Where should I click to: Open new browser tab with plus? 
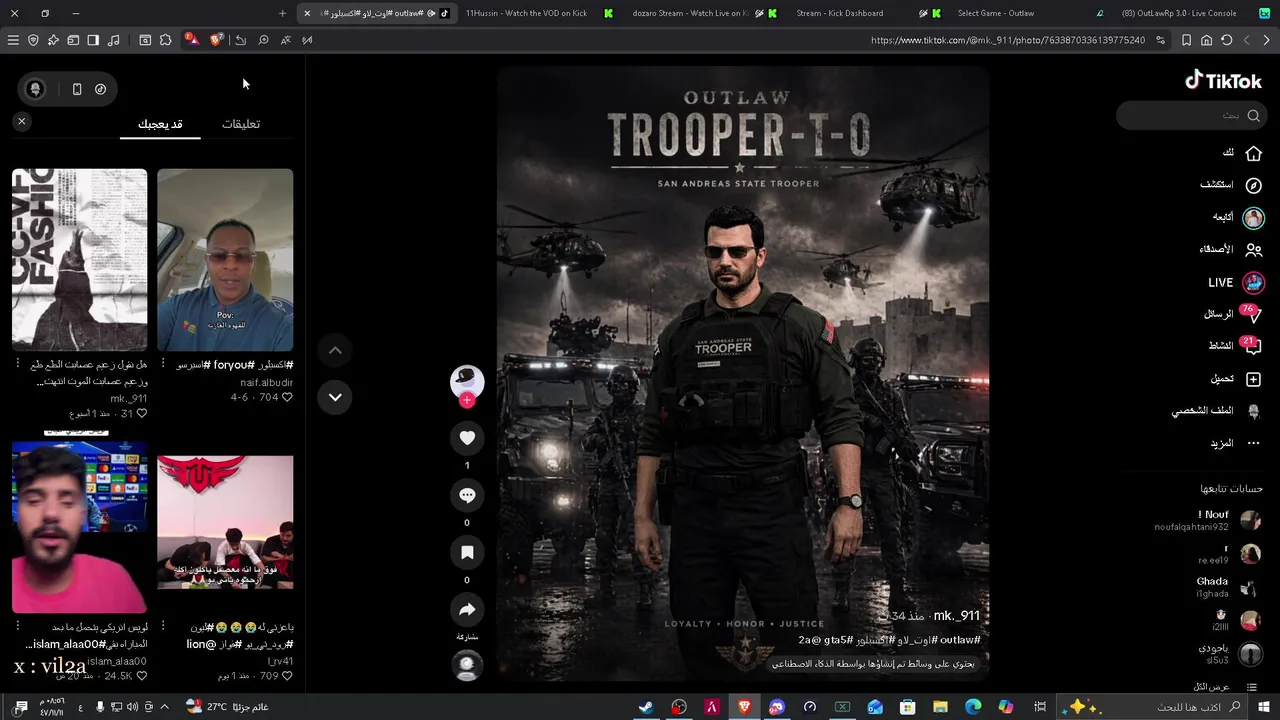pos(282,13)
